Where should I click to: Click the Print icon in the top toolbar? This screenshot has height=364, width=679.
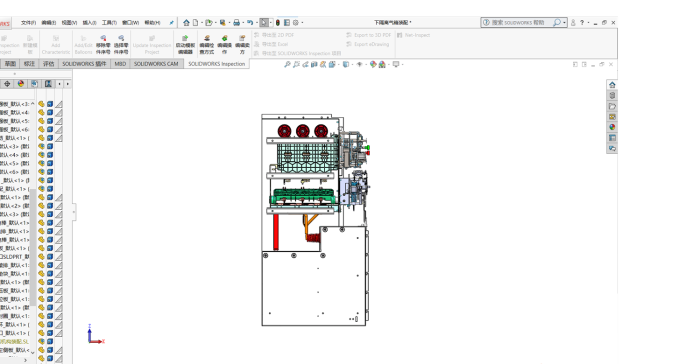click(x=236, y=23)
